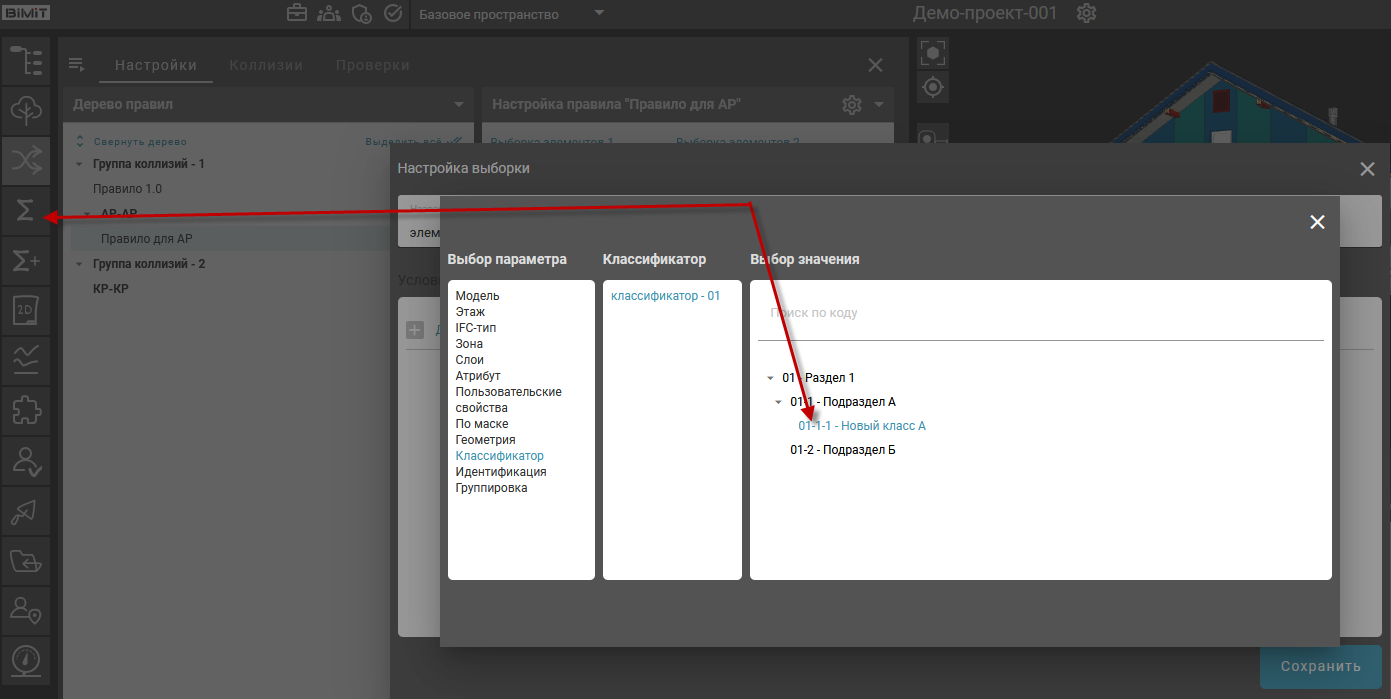Click the Поиск по коду search field
The image size is (1391, 699).
click(x=1040, y=314)
